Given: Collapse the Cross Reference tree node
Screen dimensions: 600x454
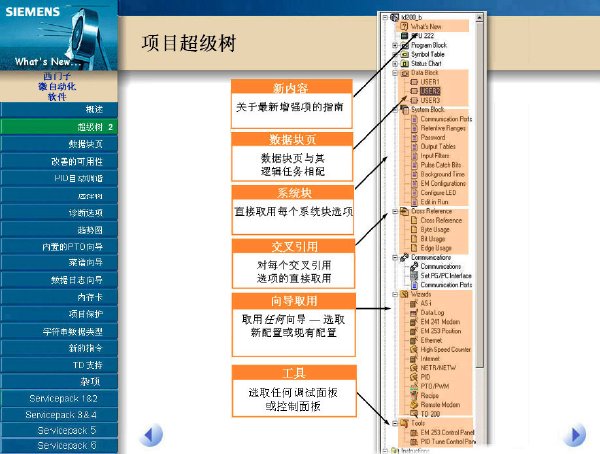Looking at the screenshot, I should (395, 211).
